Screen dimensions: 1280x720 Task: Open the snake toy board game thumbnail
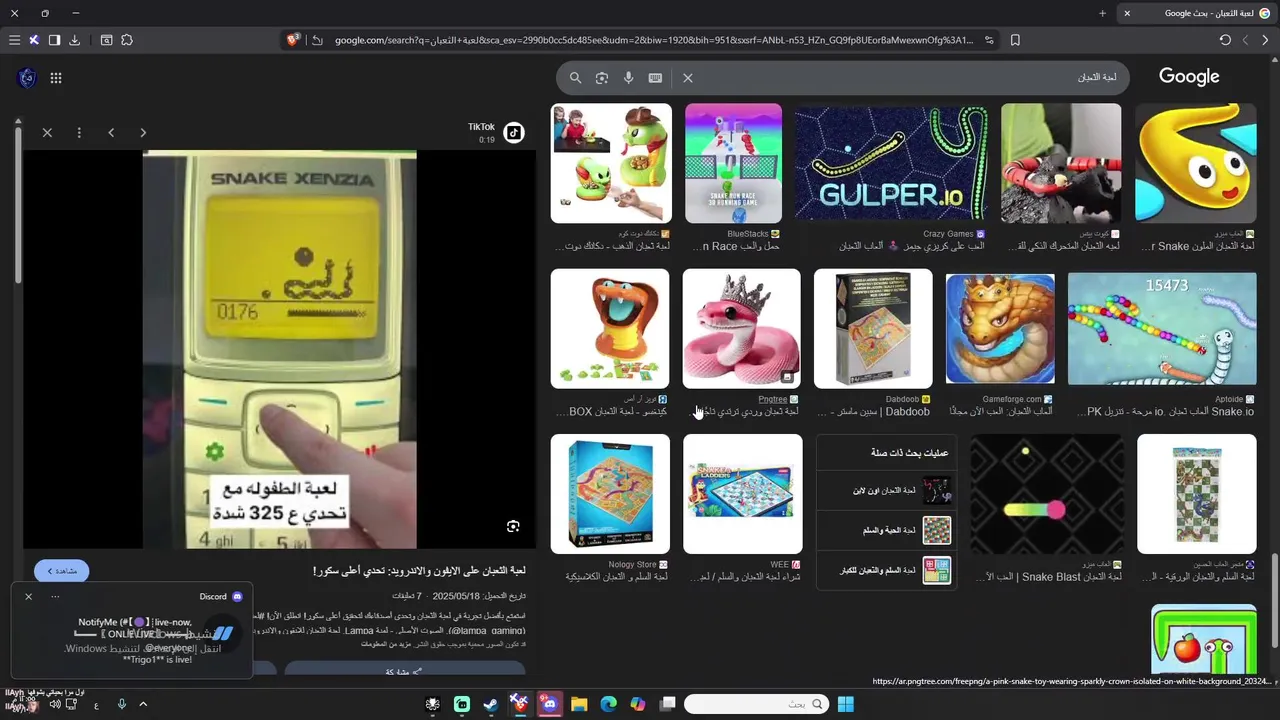(611, 163)
